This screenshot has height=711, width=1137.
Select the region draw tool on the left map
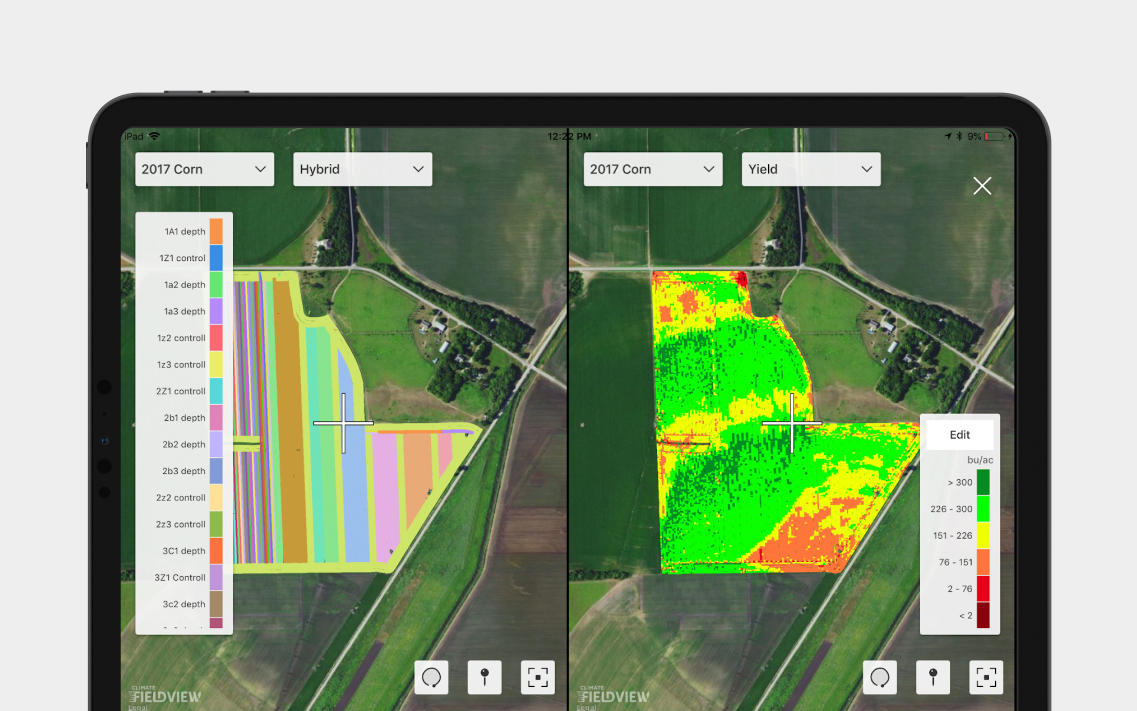[x=431, y=677]
